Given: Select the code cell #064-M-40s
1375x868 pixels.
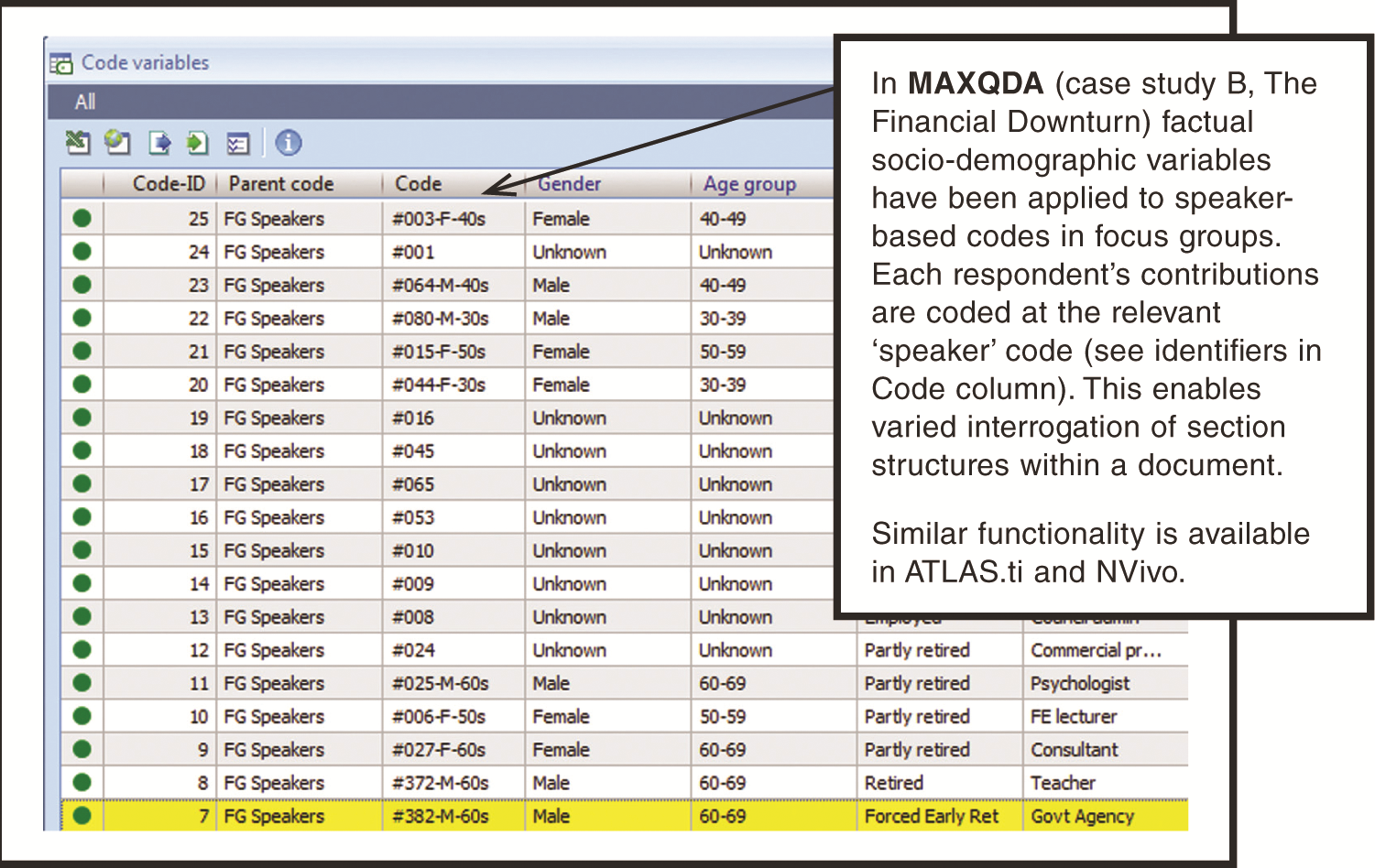Looking at the screenshot, I should click(454, 285).
